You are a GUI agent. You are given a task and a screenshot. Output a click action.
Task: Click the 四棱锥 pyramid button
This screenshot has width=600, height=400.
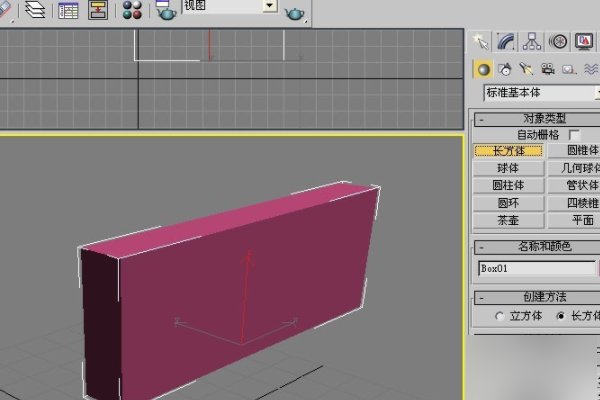pos(574,203)
